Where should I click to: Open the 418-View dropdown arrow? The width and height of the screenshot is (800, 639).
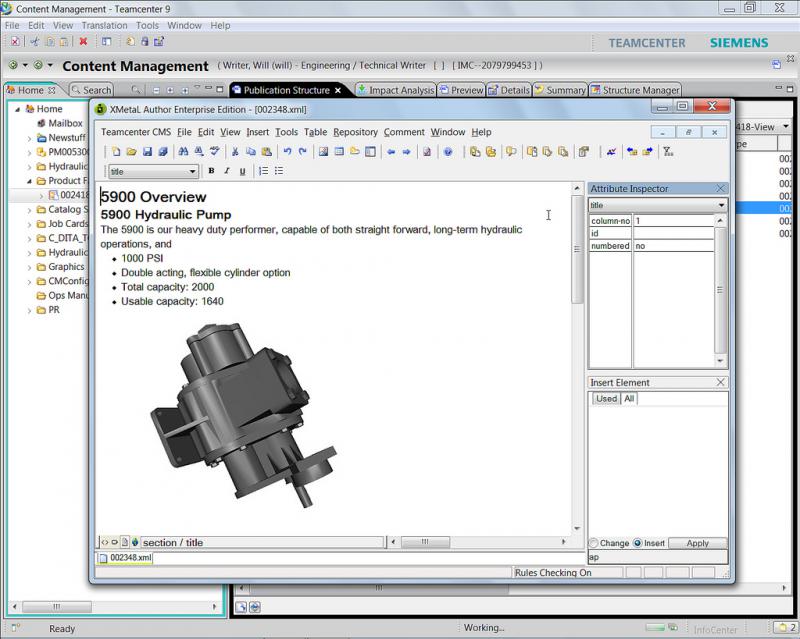click(x=786, y=126)
